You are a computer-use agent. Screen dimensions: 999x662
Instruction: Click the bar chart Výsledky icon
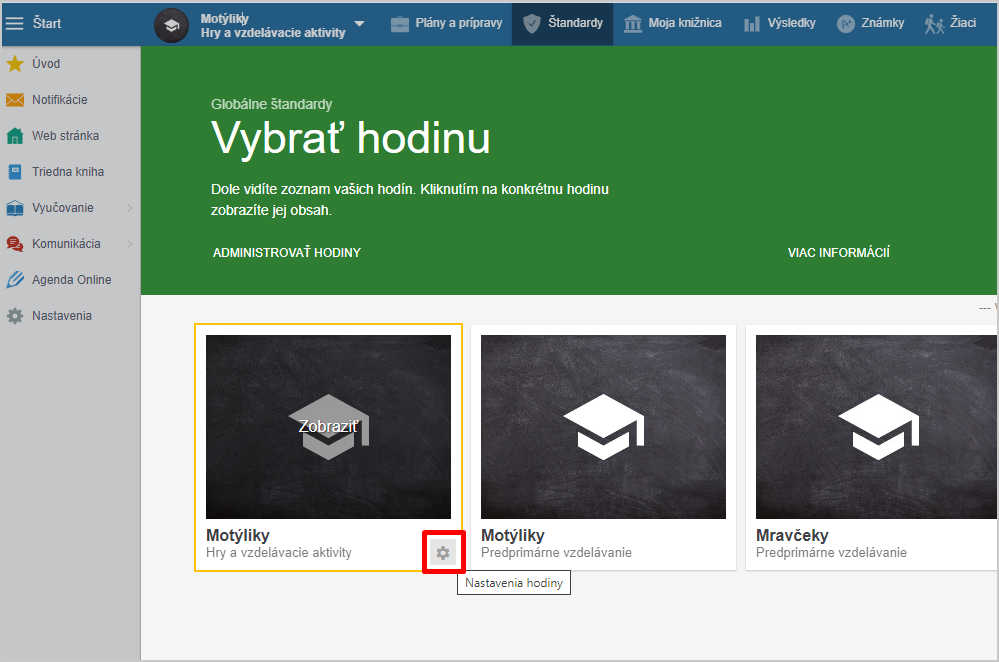752,24
